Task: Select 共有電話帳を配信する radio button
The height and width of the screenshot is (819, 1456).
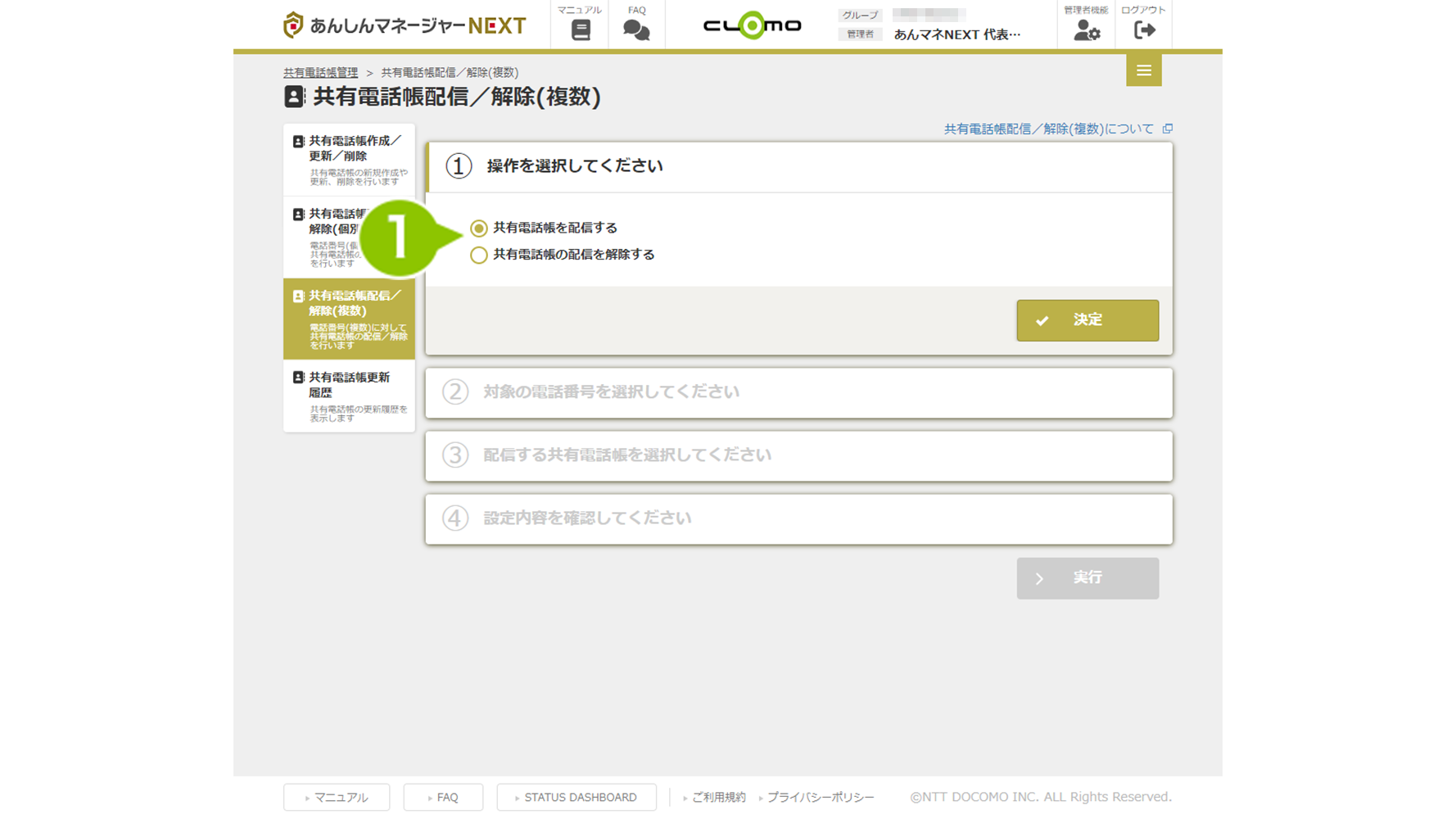Action: pyautogui.click(x=479, y=229)
